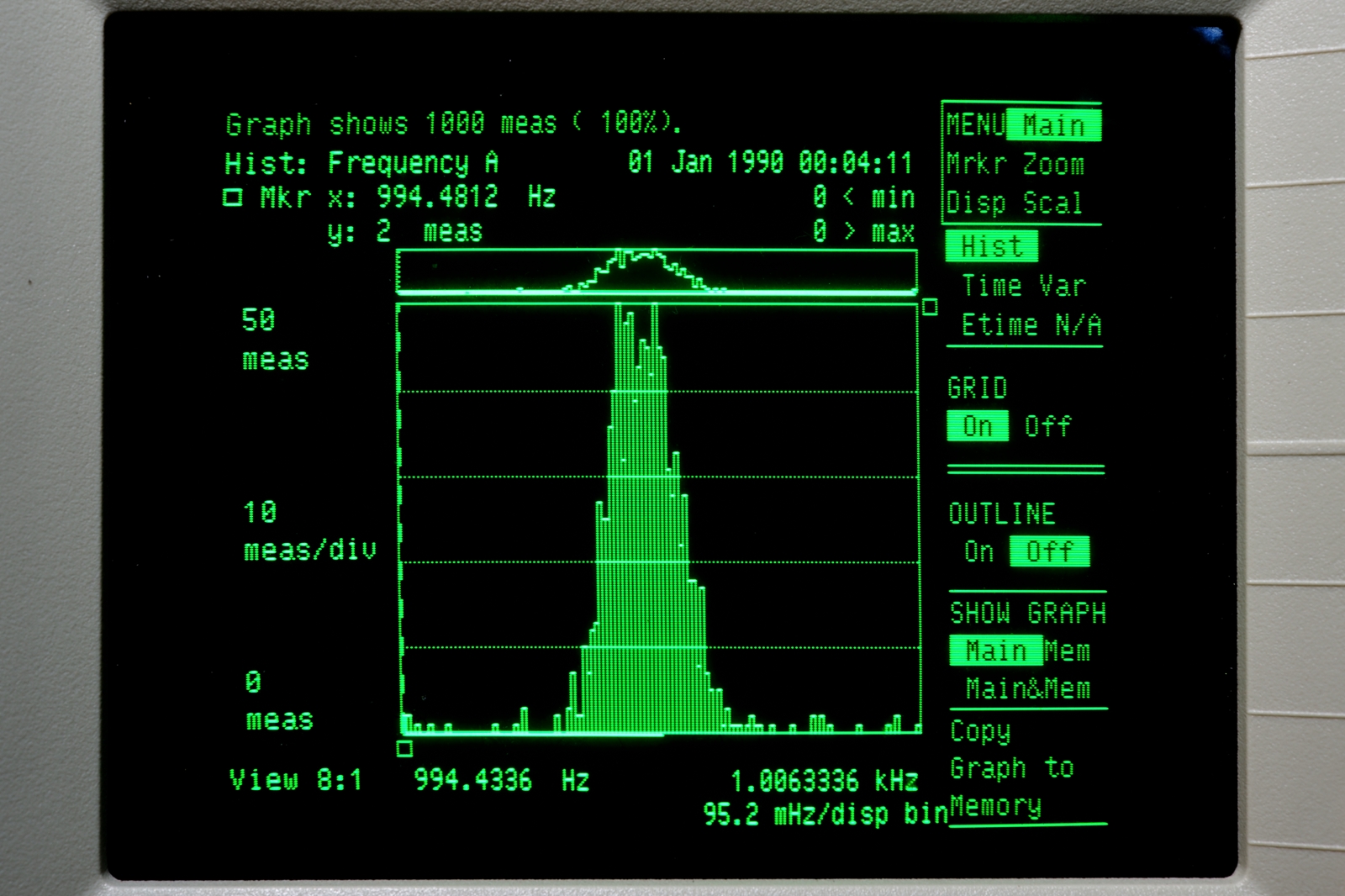Open the Disp menu option
The image size is (1345, 896).
pos(976,203)
